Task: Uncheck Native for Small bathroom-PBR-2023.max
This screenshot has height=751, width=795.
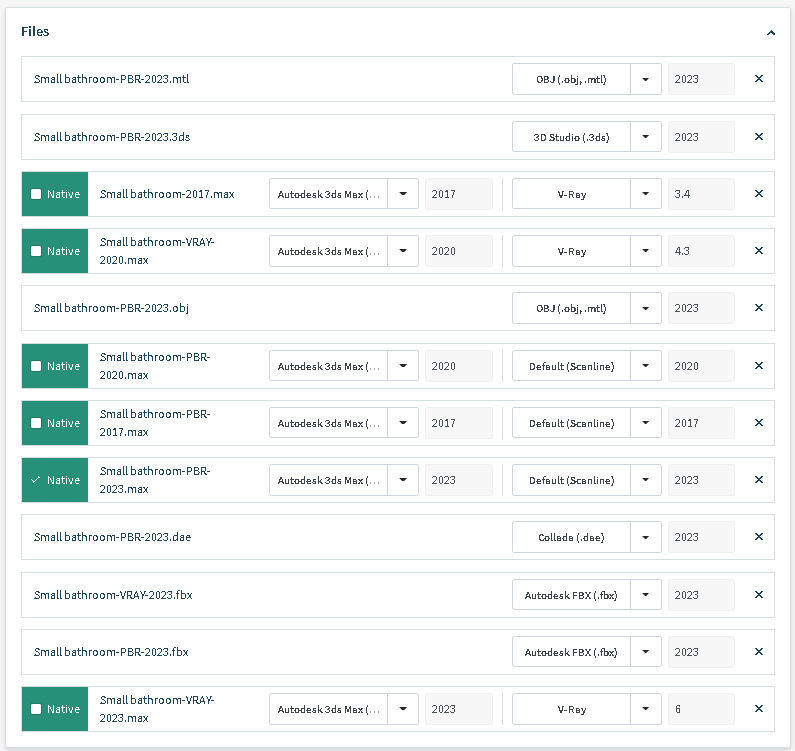Action: click(x=37, y=480)
